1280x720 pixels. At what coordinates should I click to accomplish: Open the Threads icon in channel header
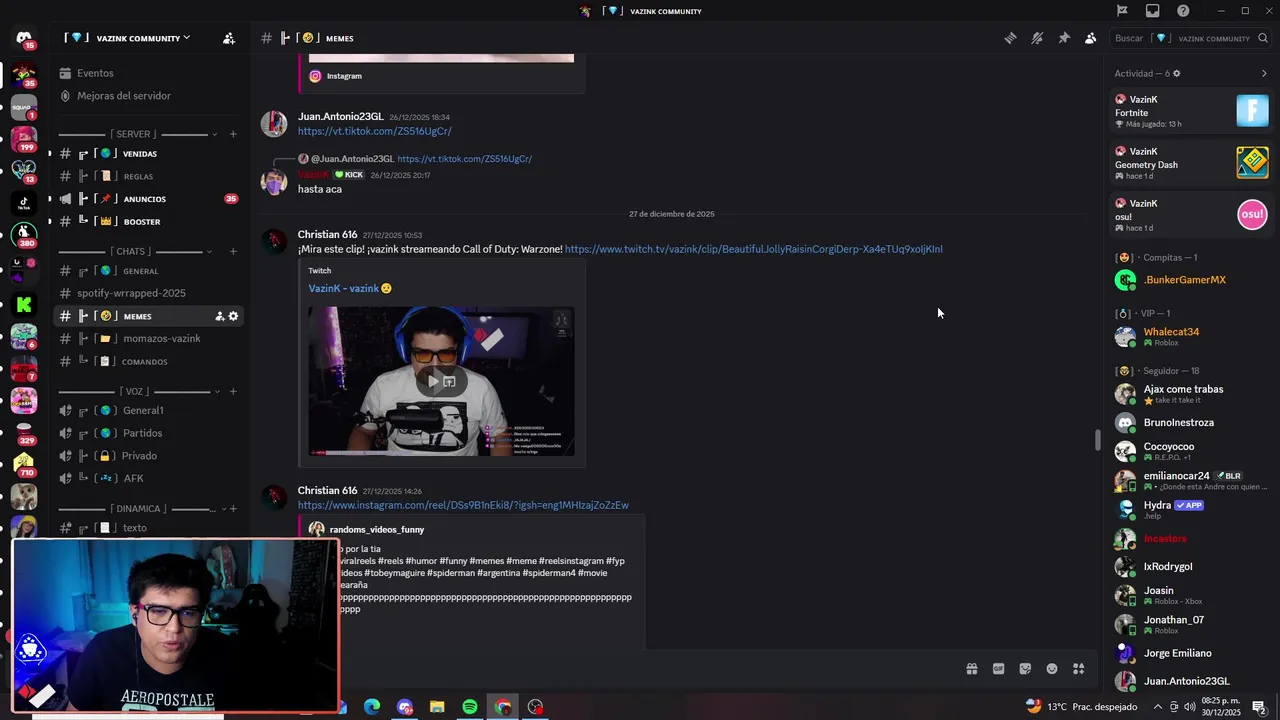[x=1010, y=38]
